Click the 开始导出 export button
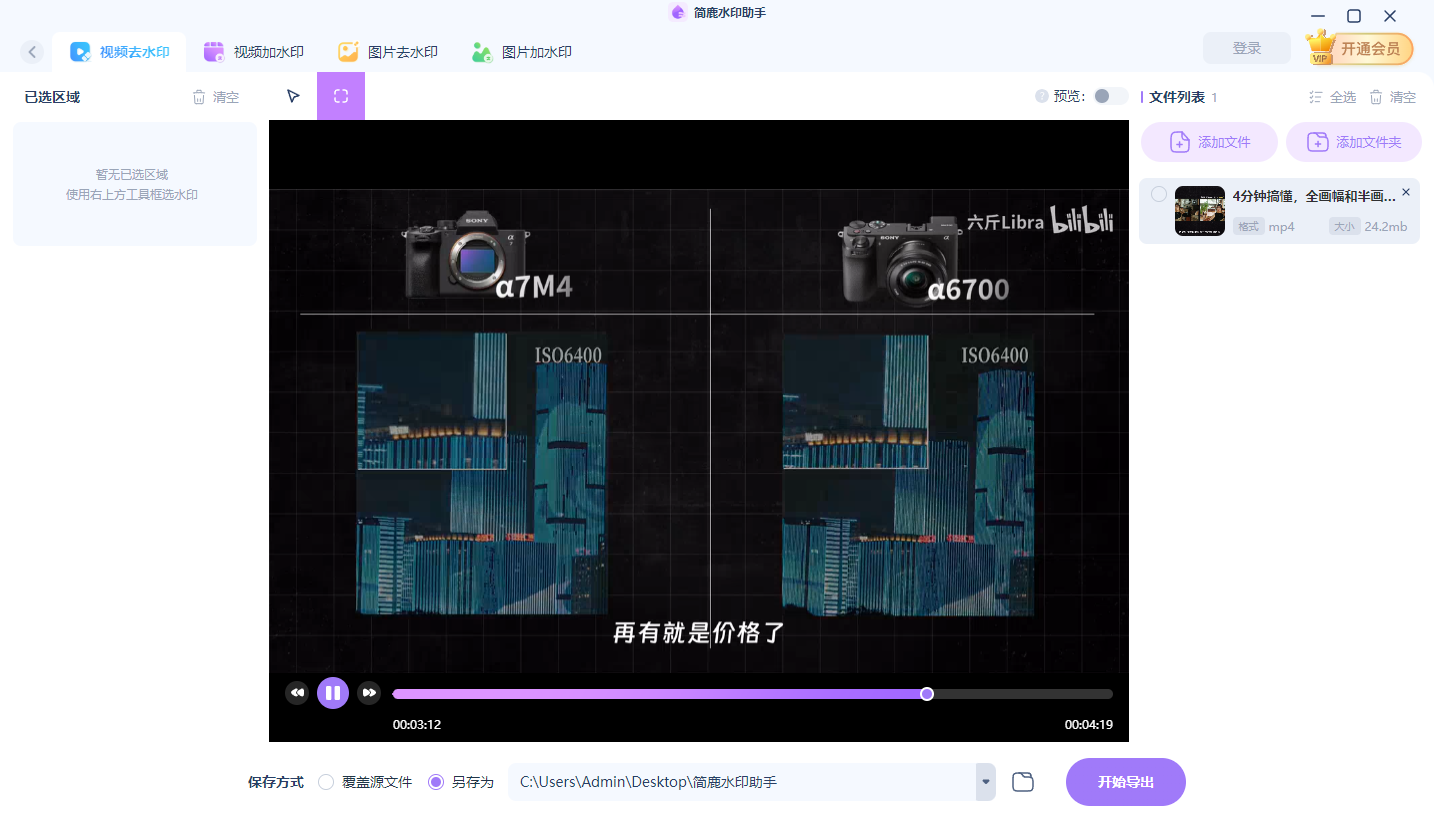This screenshot has height=822, width=1434. [1126, 782]
